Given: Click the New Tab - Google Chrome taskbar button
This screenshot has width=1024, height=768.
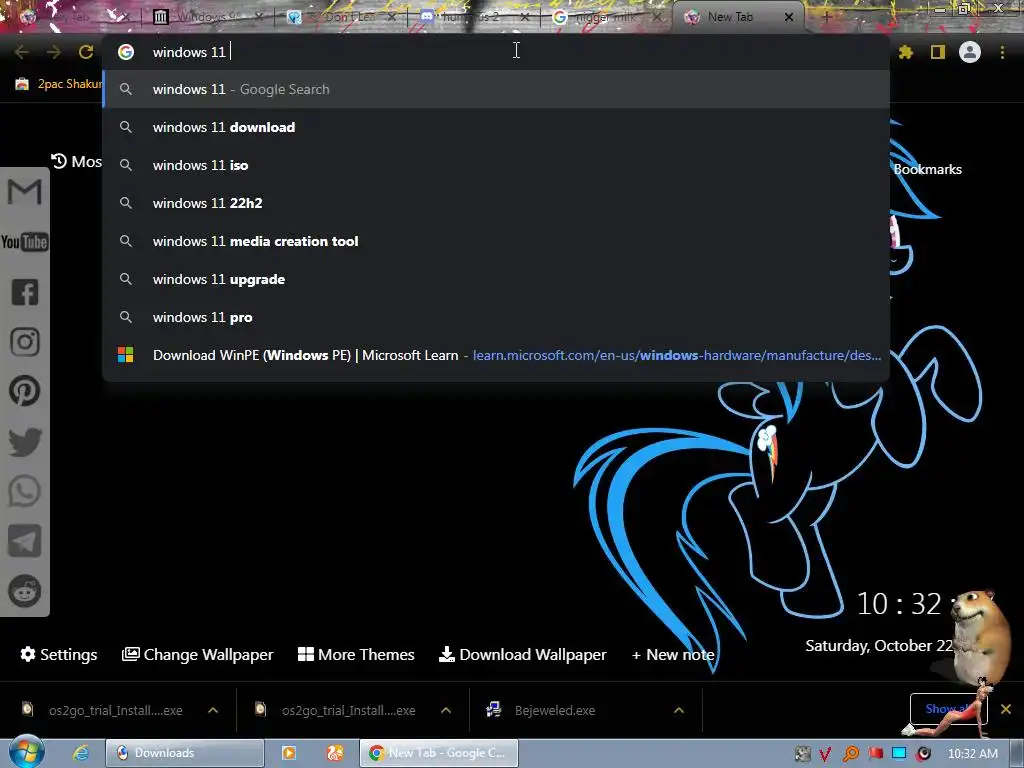Looking at the screenshot, I should click(439, 753).
